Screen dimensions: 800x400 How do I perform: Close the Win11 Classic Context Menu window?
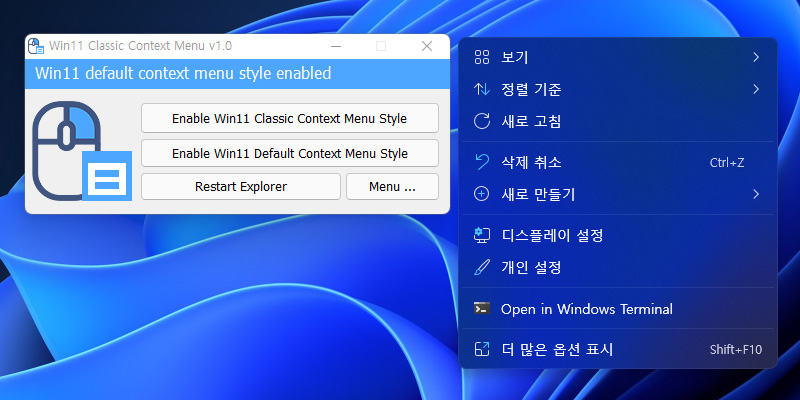pyautogui.click(x=427, y=46)
